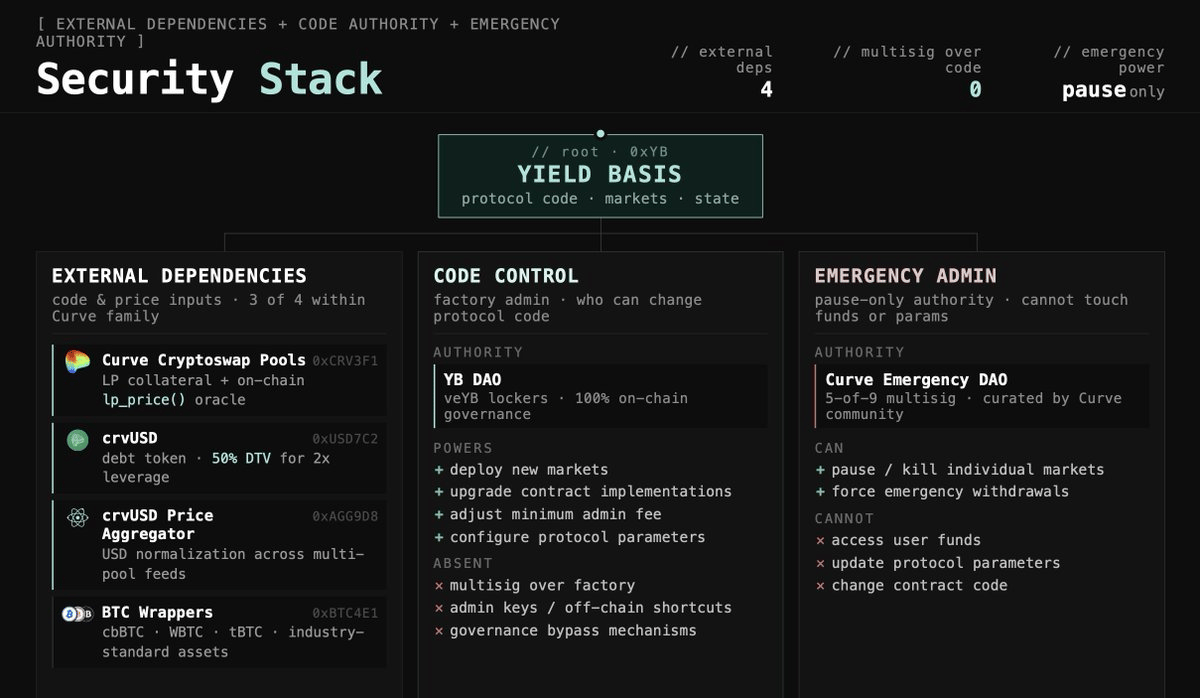The image size is (1200, 698).
Task: Click the Curve Cryptoswap Pools rainbow logo
Action: tap(78, 362)
